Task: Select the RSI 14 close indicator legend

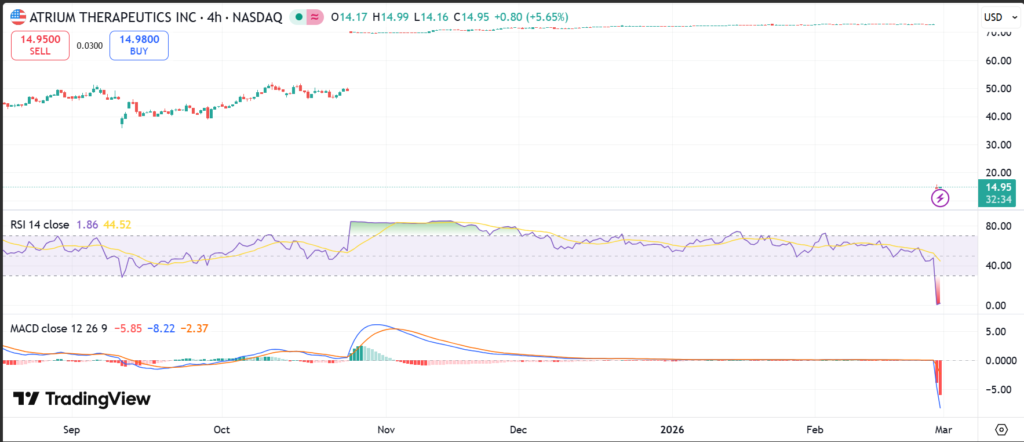Action: 40,225
